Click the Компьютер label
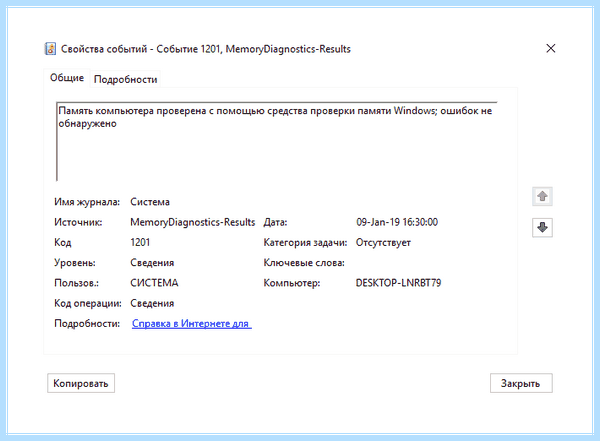The height and width of the screenshot is (441, 600). [292, 283]
